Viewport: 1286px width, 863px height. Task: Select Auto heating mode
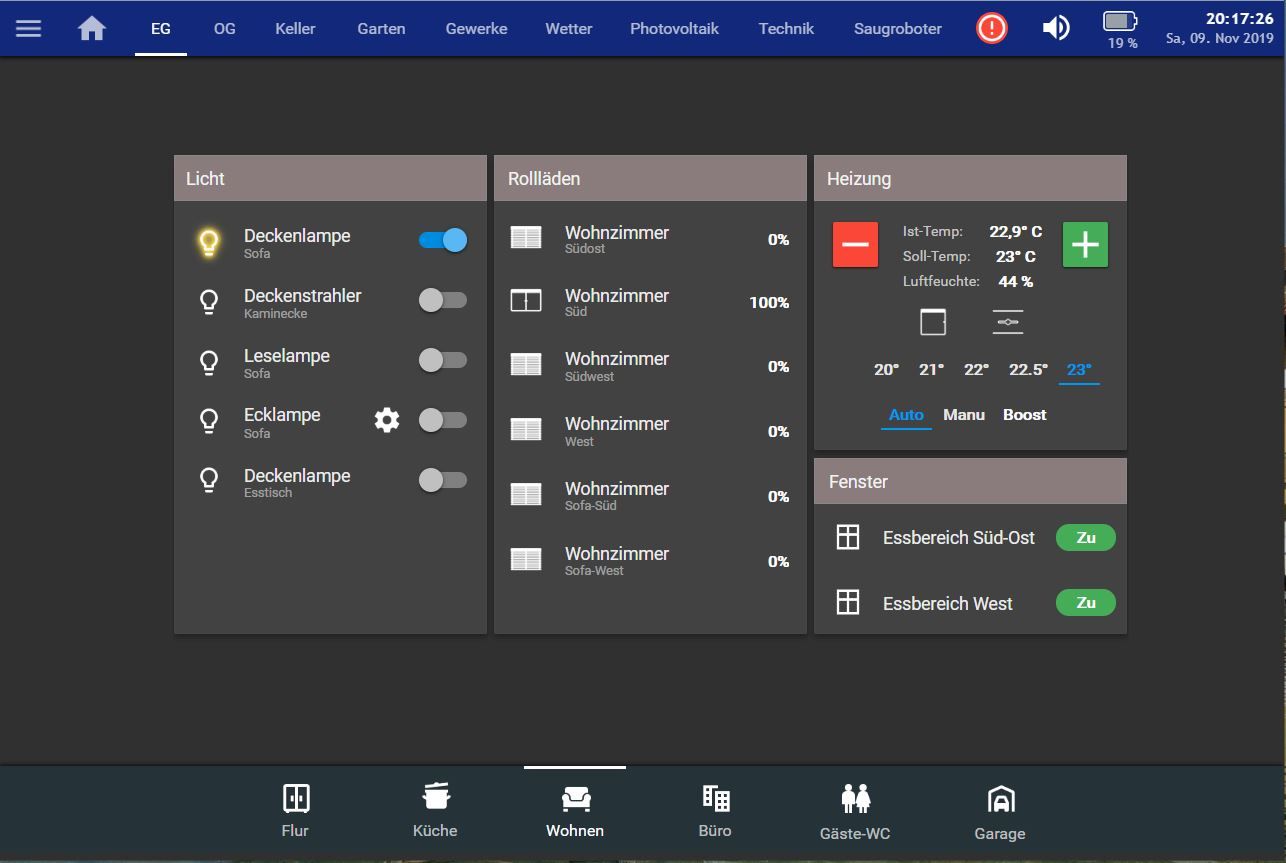[x=906, y=414]
